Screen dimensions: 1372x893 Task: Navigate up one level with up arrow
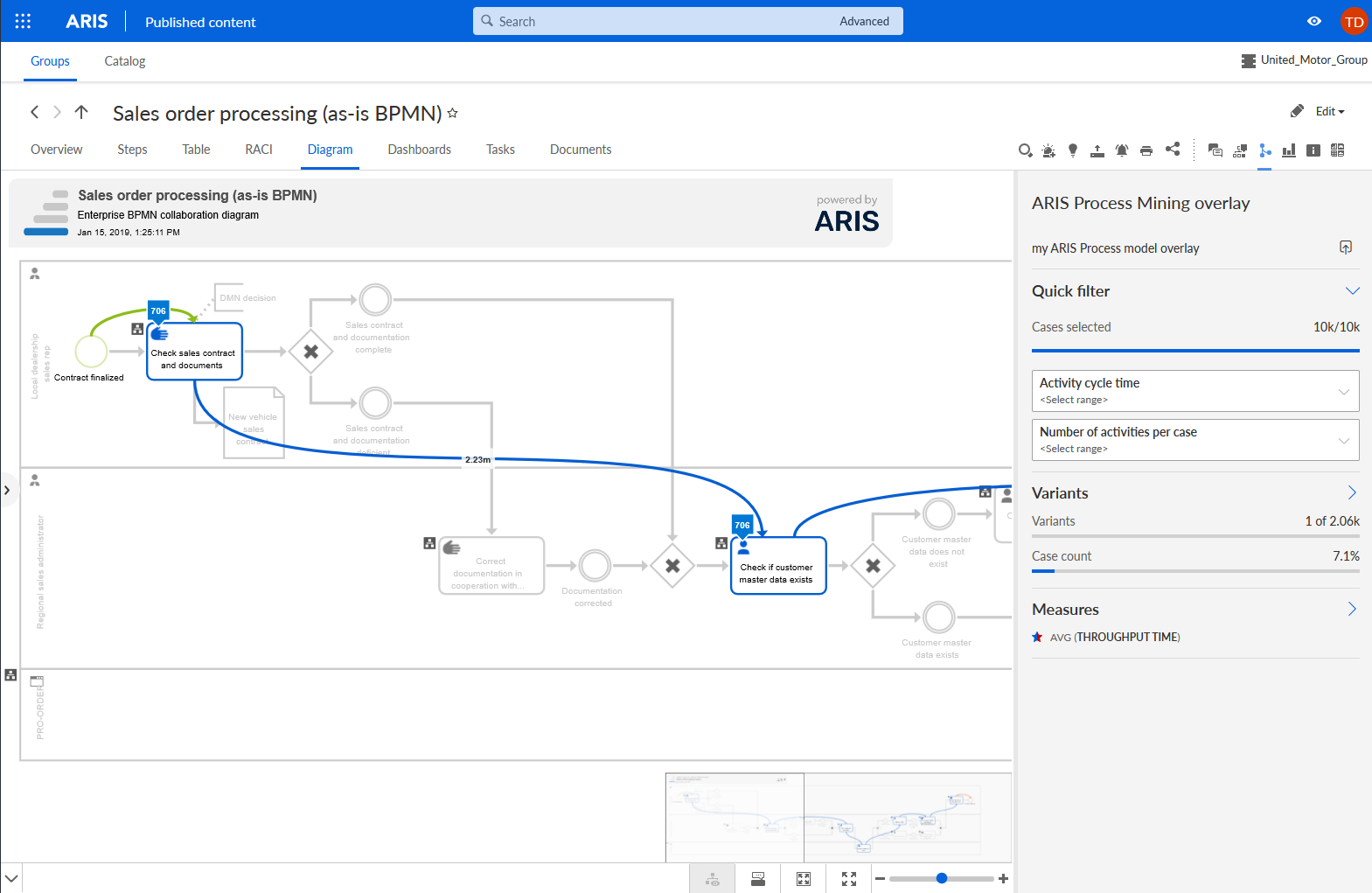coord(81,112)
